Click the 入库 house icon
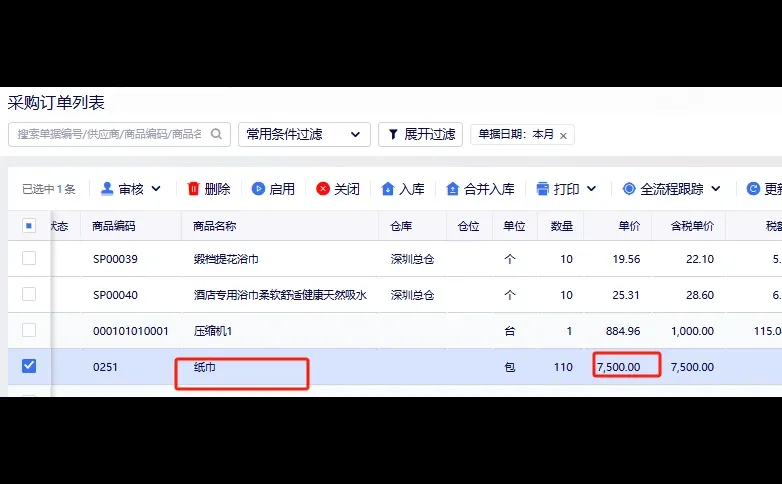The height and width of the screenshot is (484, 782). [x=388, y=189]
